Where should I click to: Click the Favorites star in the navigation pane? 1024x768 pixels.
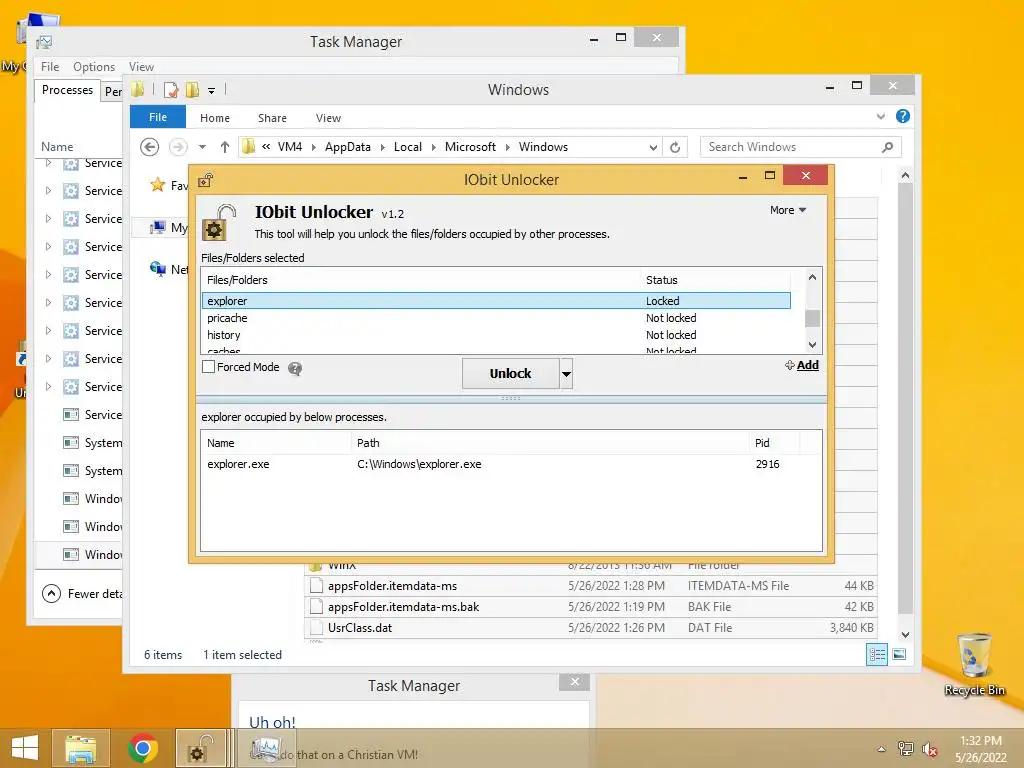click(157, 185)
